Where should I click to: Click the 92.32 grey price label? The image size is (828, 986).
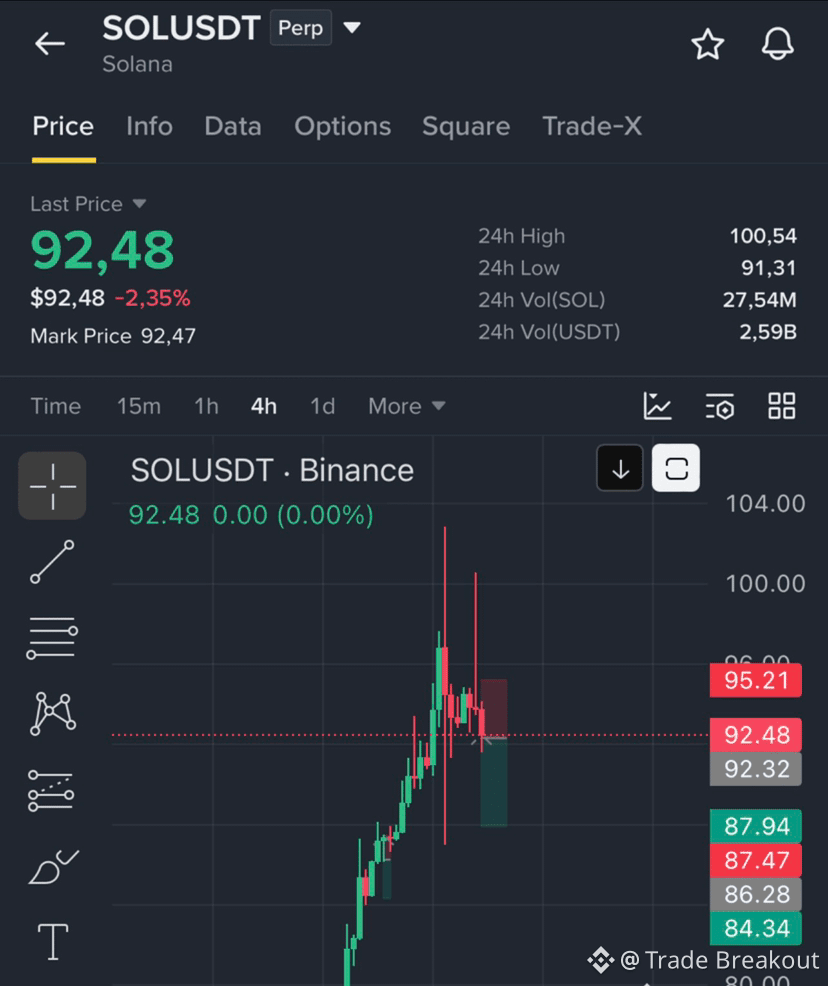click(x=756, y=768)
